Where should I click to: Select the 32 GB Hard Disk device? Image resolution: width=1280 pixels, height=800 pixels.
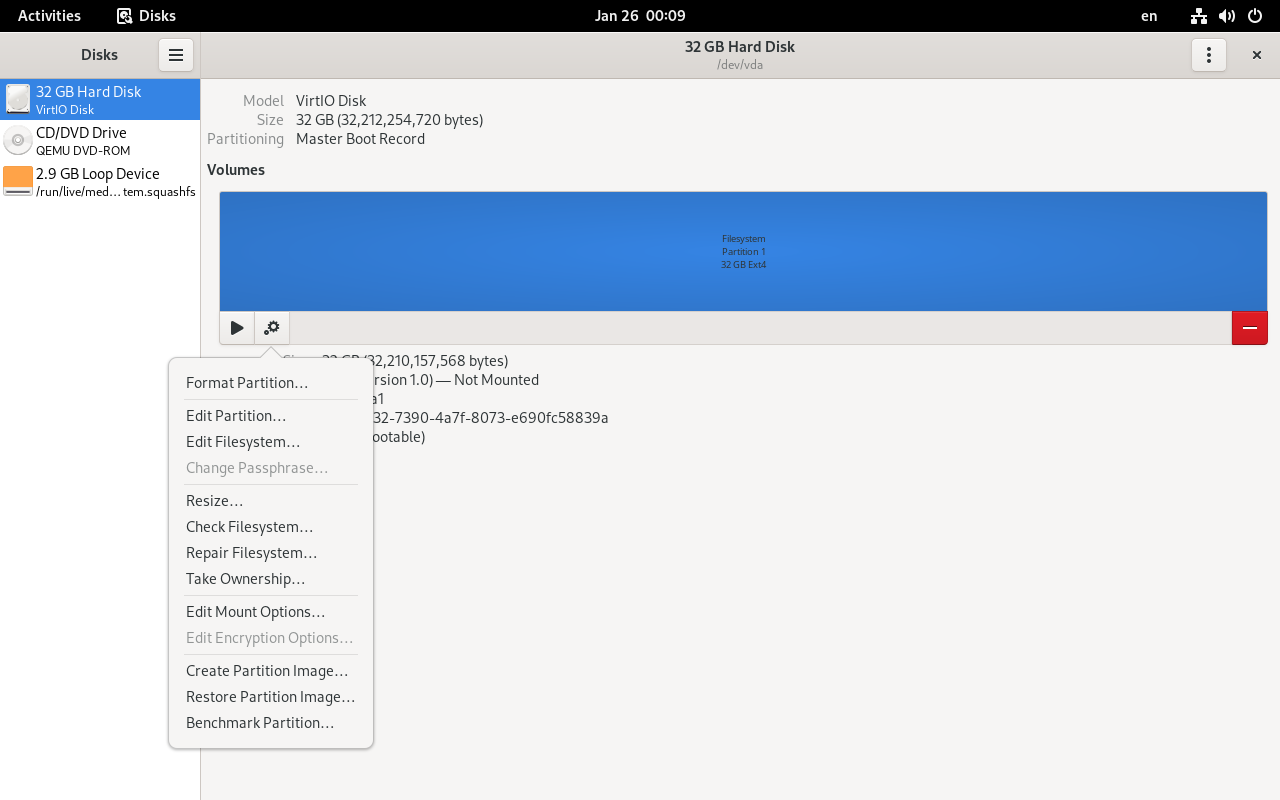[x=100, y=99]
